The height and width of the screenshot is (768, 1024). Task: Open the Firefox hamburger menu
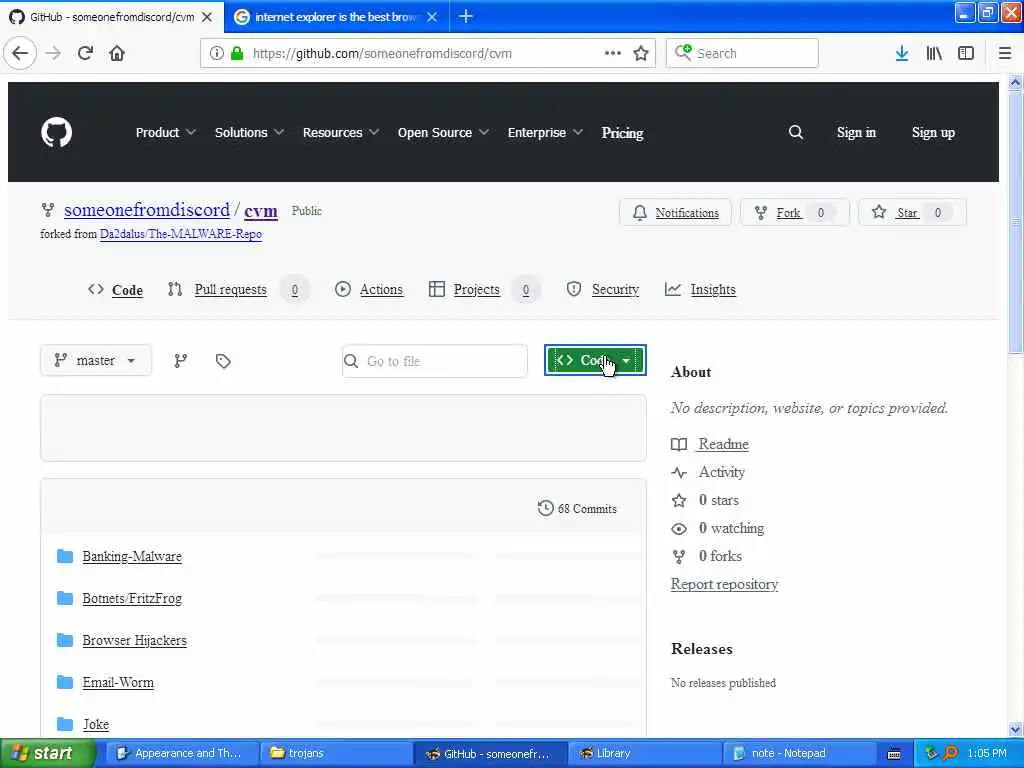[x=1004, y=53]
